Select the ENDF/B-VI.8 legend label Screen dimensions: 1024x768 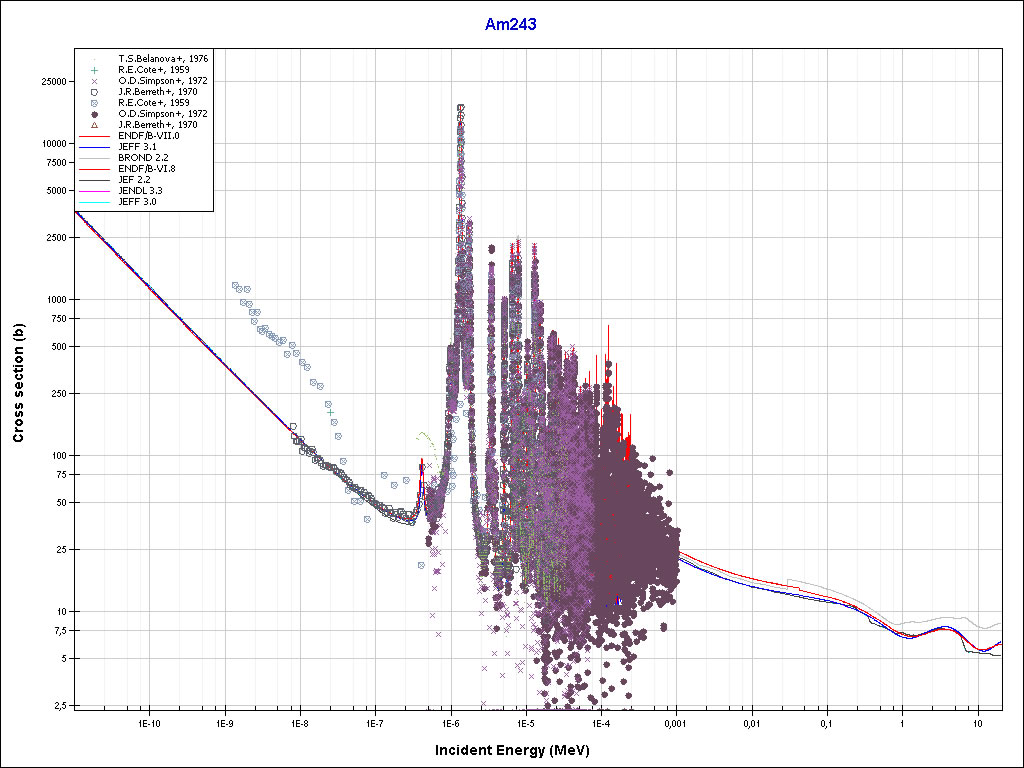click(x=146, y=169)
